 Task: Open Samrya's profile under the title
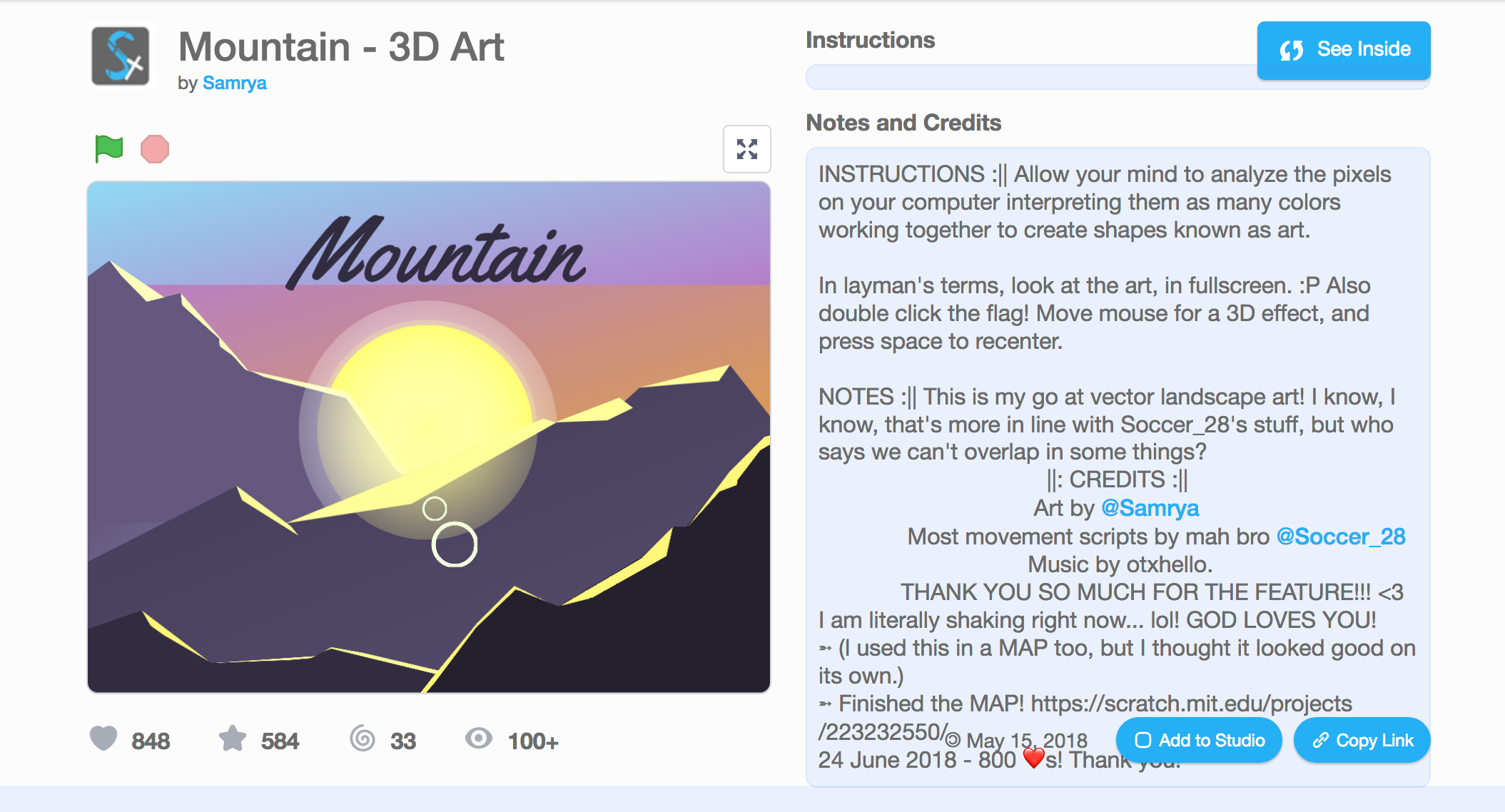point(235,83)
